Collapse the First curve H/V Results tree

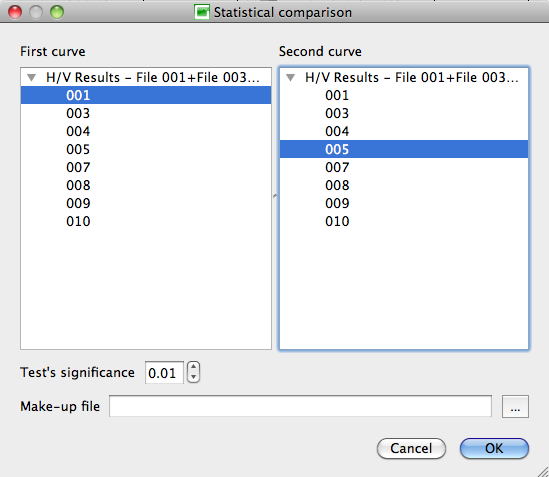32,77
